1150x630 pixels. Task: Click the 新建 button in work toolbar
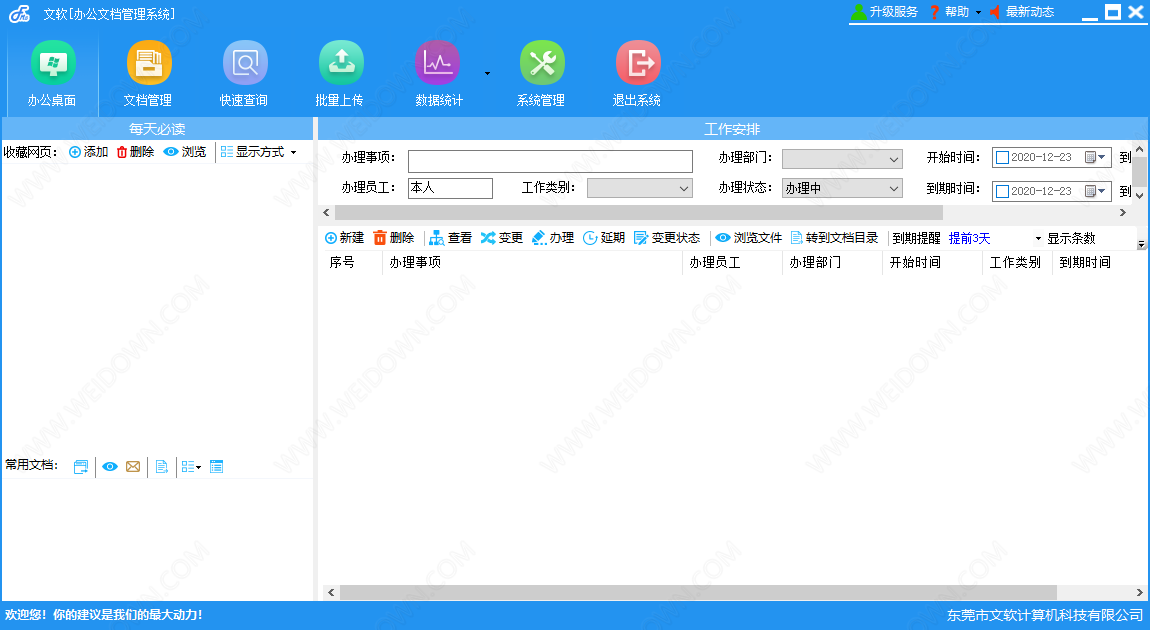click(344, 238)
